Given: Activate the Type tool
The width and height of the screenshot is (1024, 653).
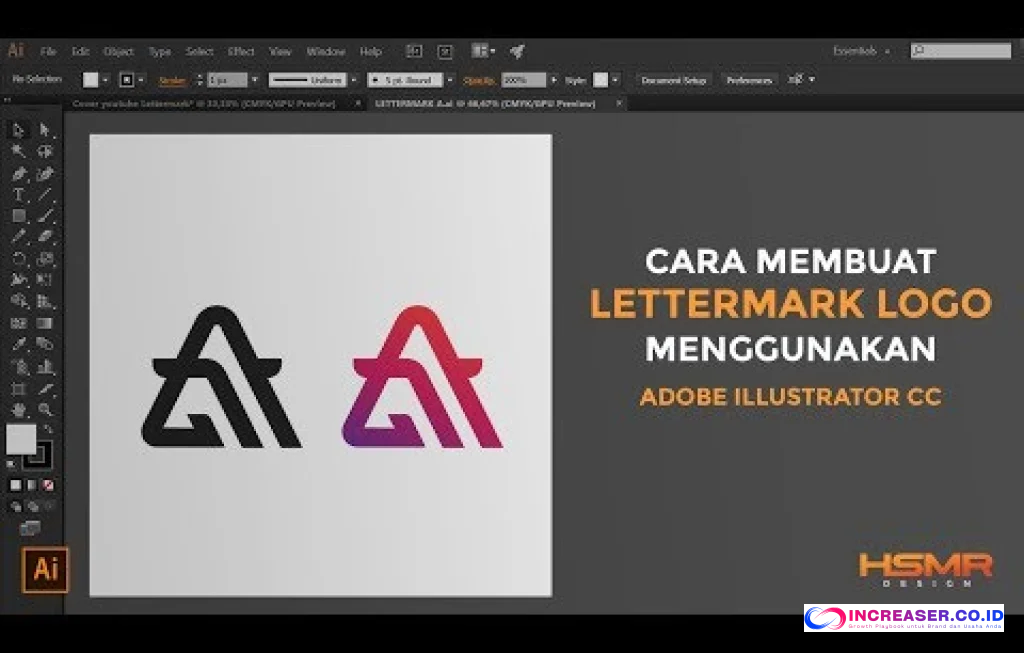Looking at the screenshot, I should (x=17, y=193).
